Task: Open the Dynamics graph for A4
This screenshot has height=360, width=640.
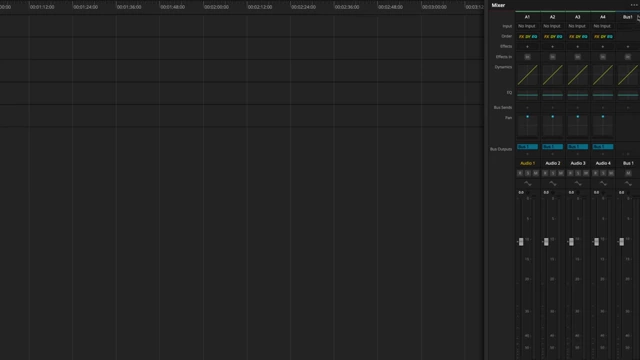Action: 603,75
